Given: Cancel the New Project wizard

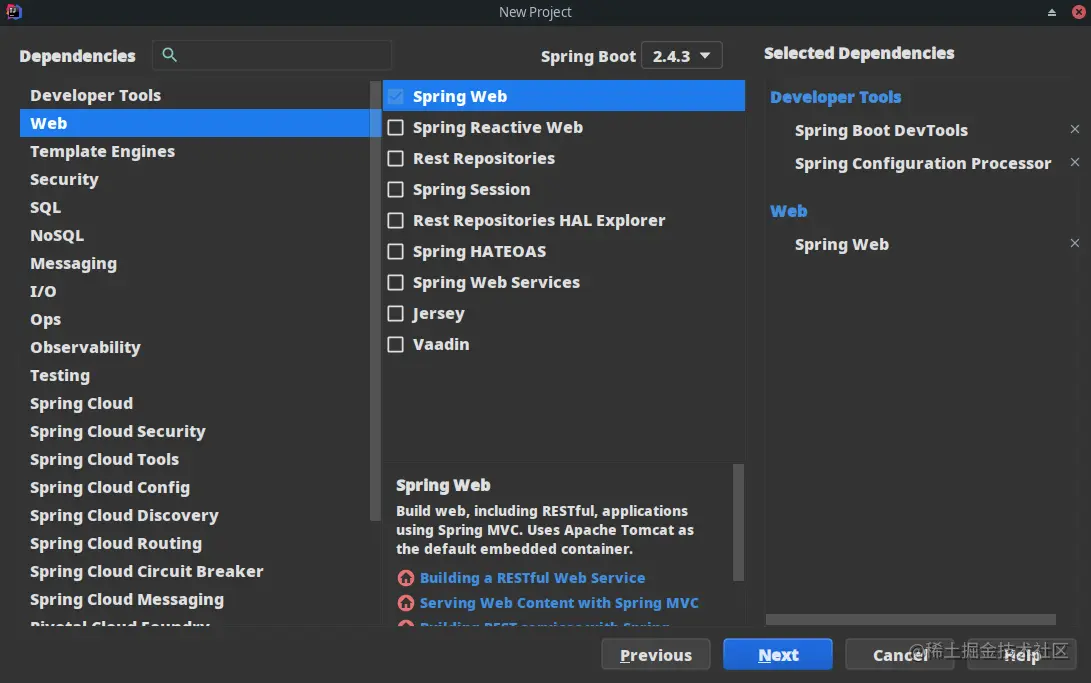Looking at the screenshot, I should point(900,654).
